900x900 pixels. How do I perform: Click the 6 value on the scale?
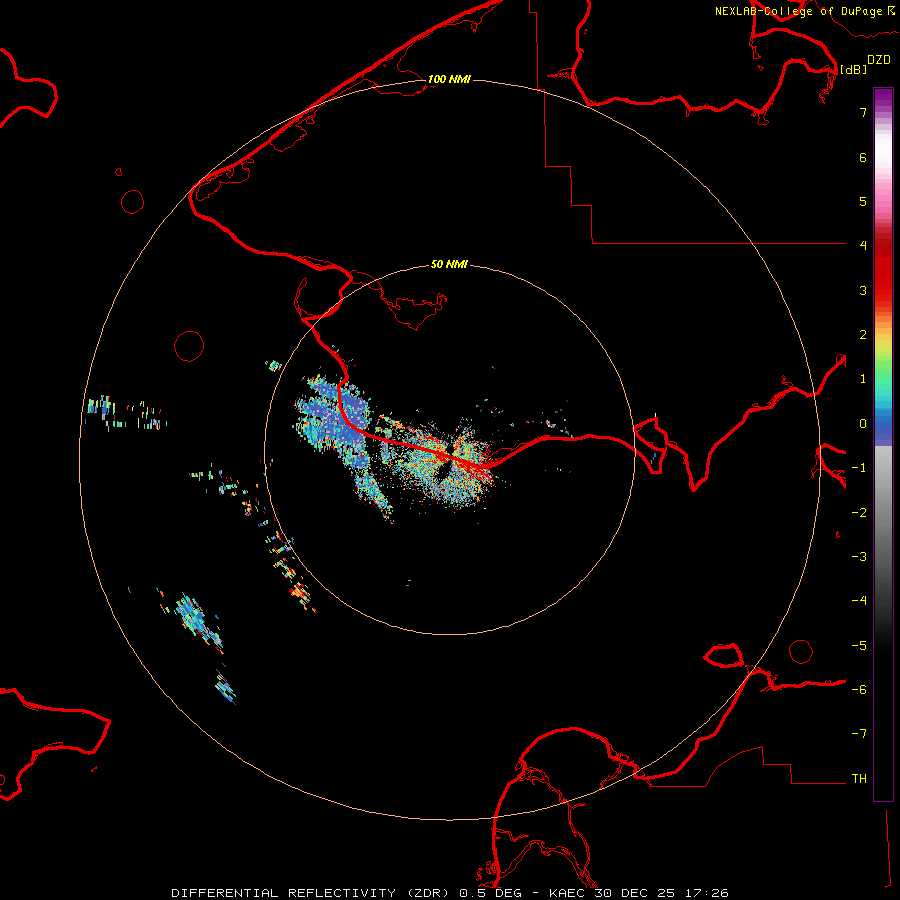coord(863,157)
